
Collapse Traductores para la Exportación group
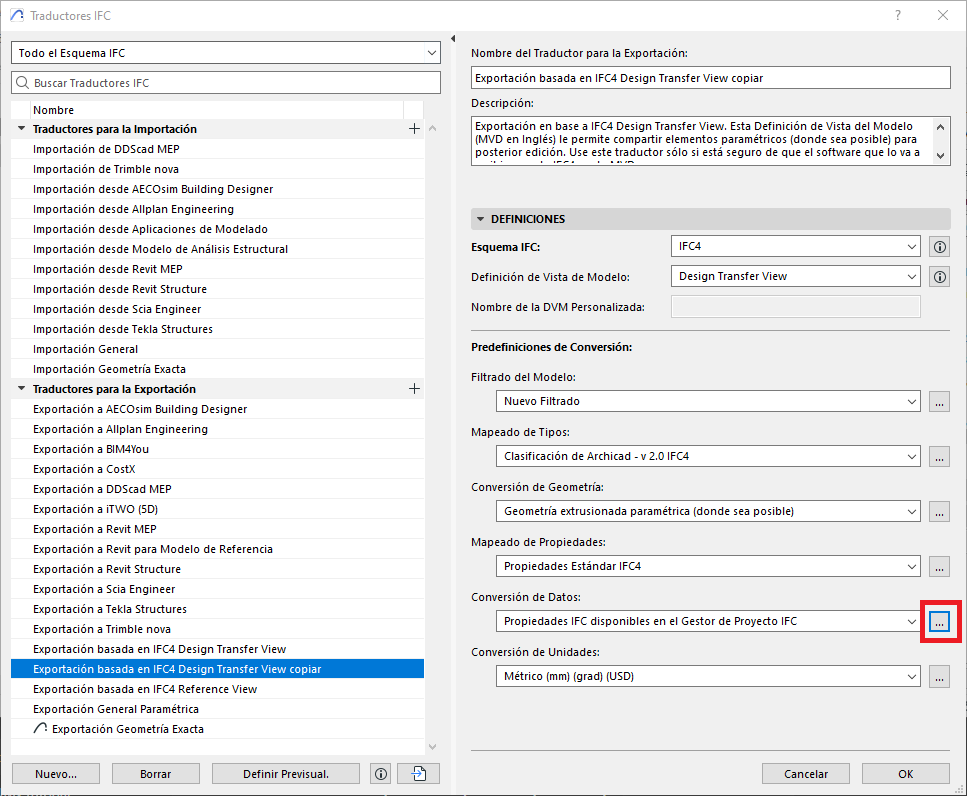pos(21,389)
